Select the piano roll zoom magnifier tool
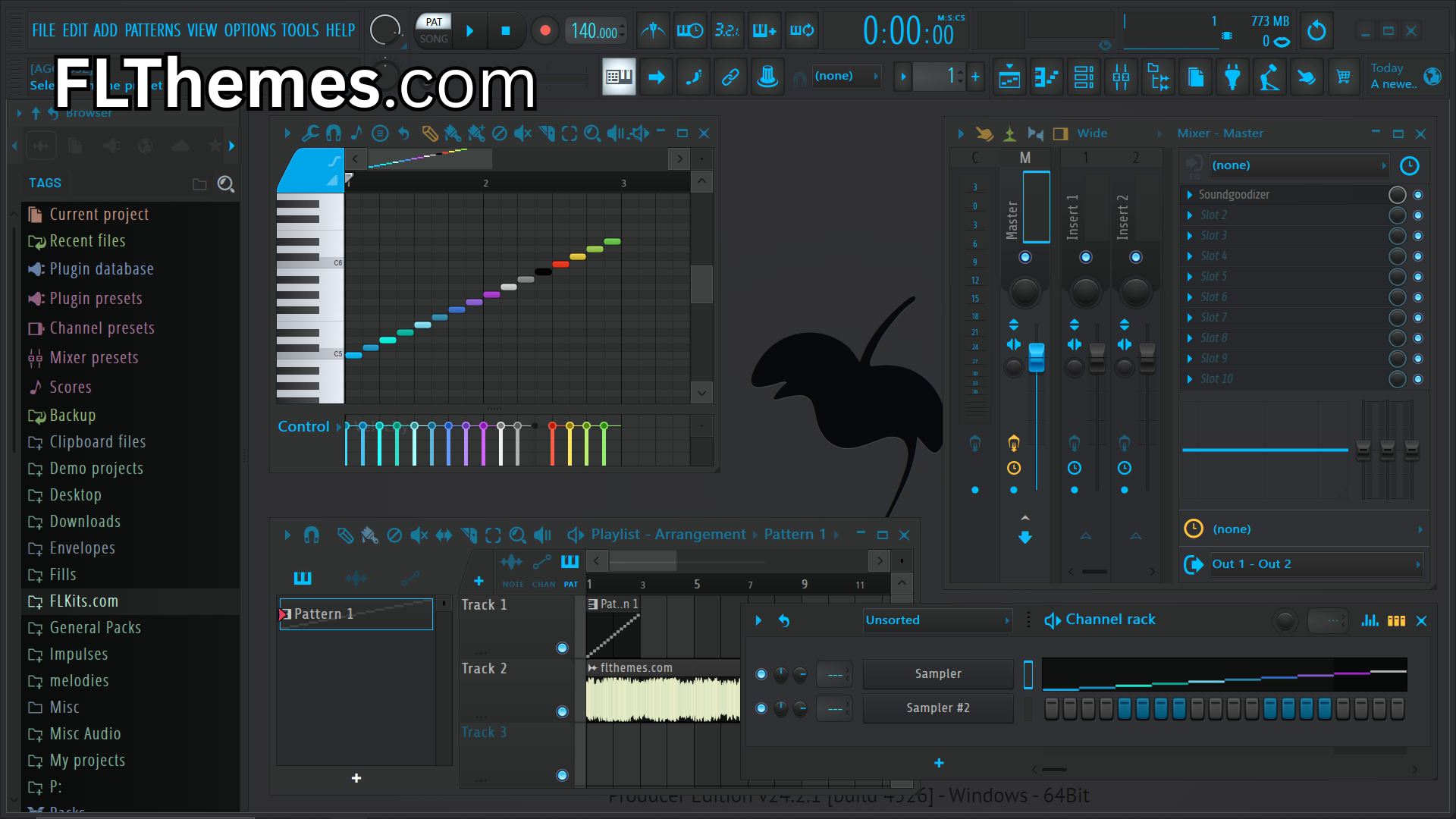 (x=592, y=133)
